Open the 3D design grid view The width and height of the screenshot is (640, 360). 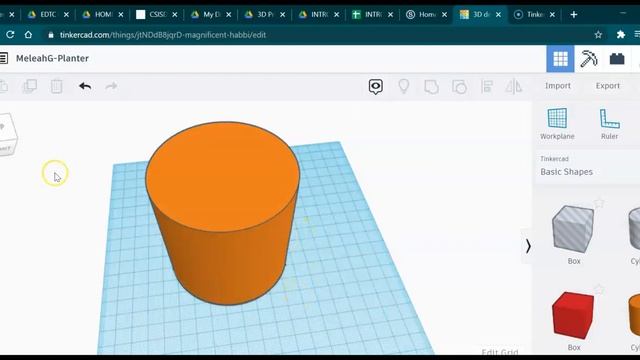pyautogui.click(x=560, y=59)
